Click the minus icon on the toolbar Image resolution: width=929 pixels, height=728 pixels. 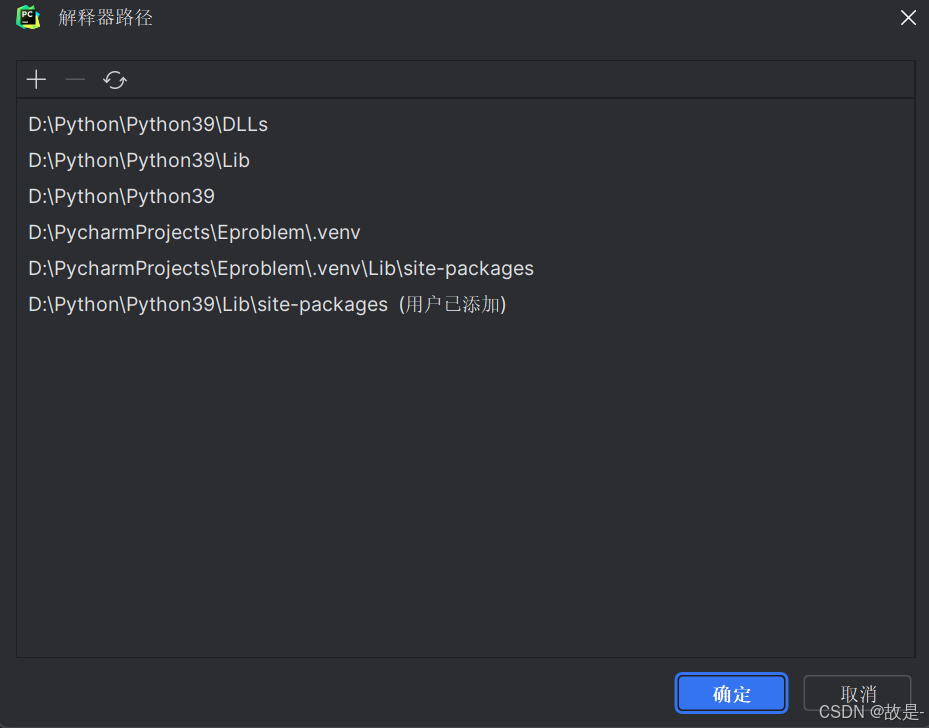75,79
